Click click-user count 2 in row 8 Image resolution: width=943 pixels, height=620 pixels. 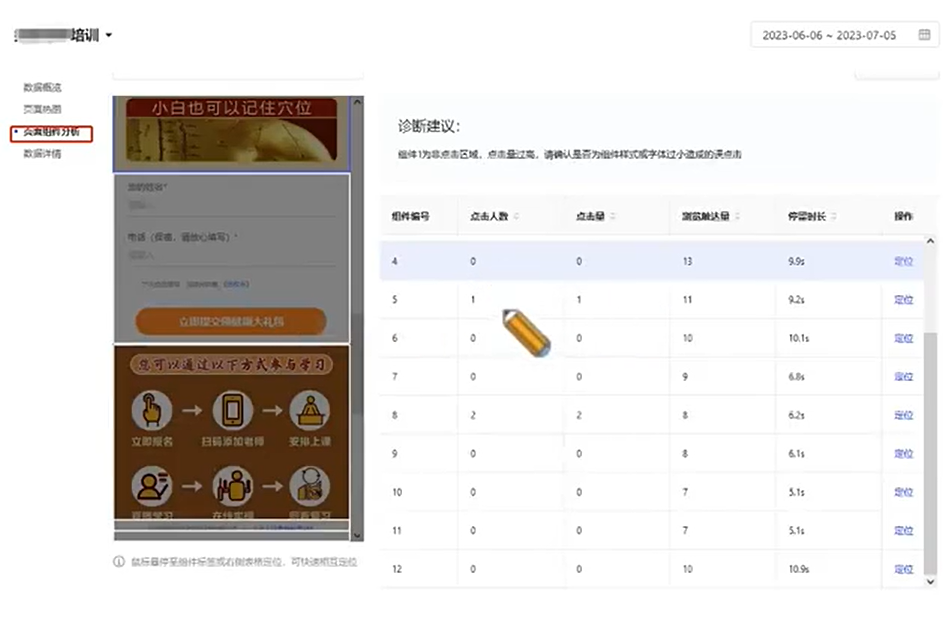tap(473, 415)
